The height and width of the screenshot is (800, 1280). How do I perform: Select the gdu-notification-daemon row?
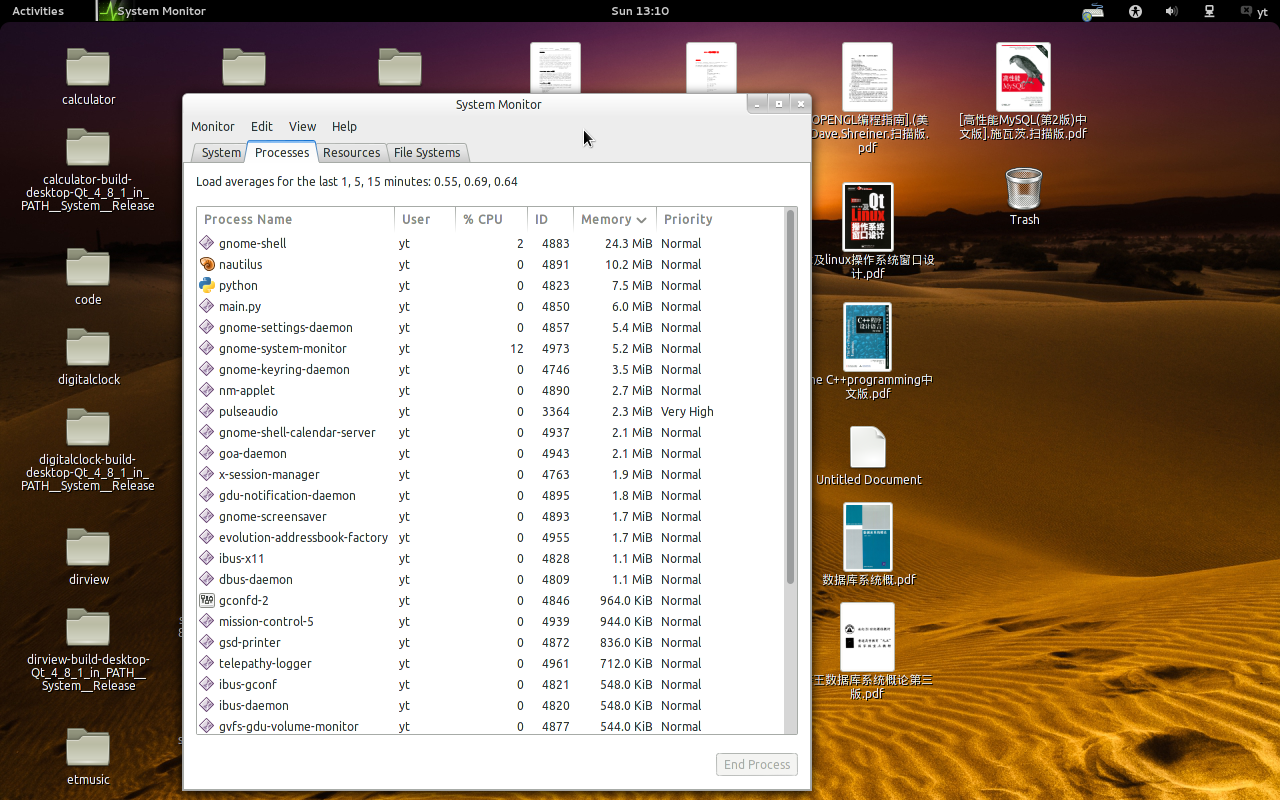491,495
